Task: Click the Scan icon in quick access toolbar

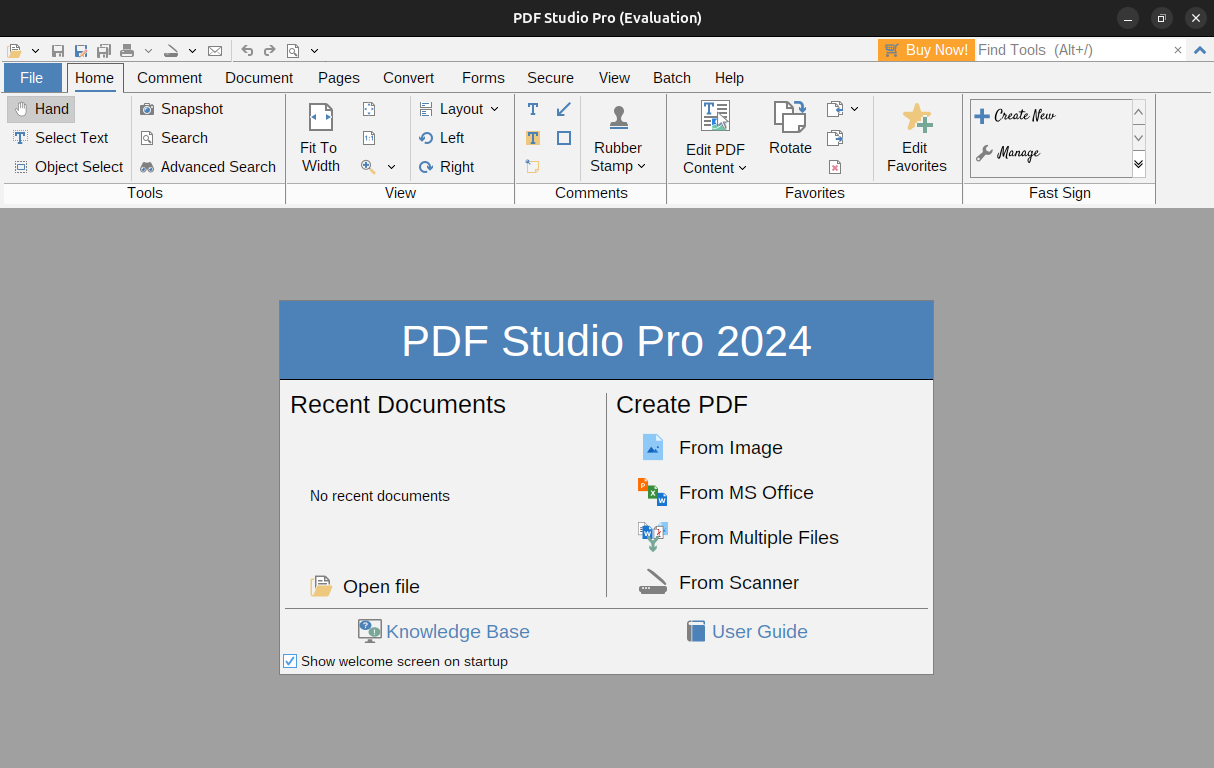Action: coord(171,50)
